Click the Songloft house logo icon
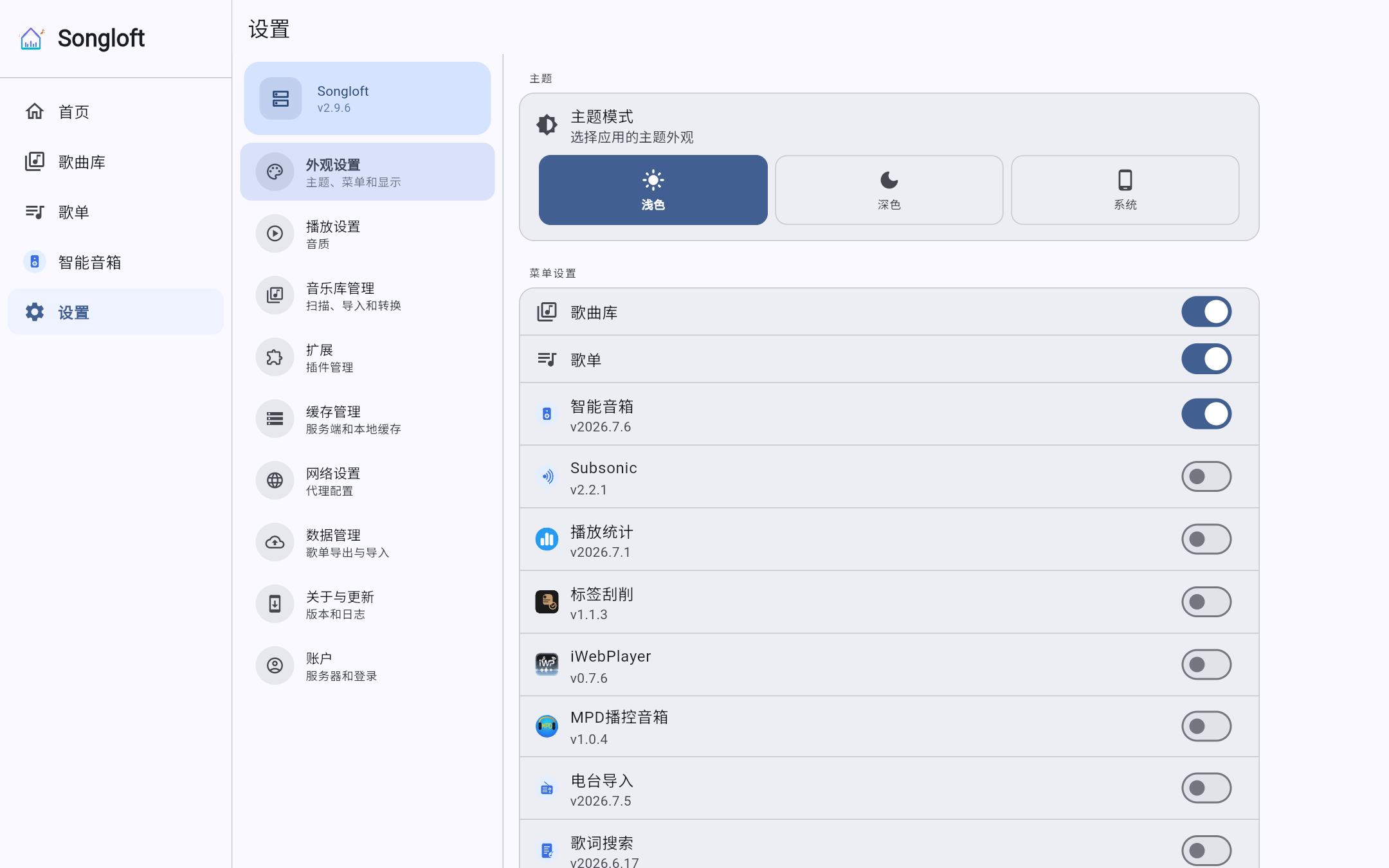Viewport: 1389px width, 868px height. pos(32,39)
